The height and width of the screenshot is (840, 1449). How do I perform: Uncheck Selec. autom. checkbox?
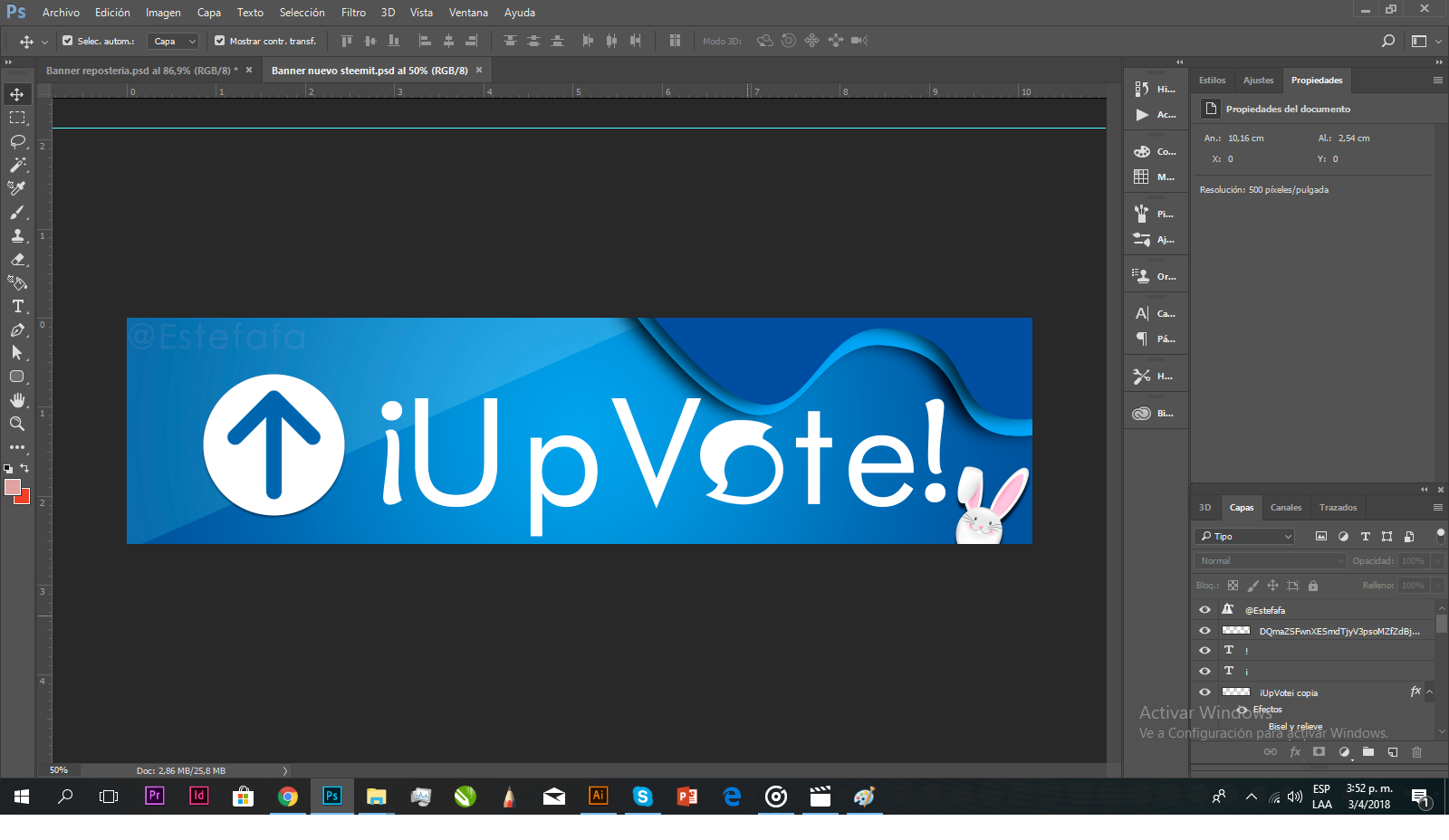67,41
